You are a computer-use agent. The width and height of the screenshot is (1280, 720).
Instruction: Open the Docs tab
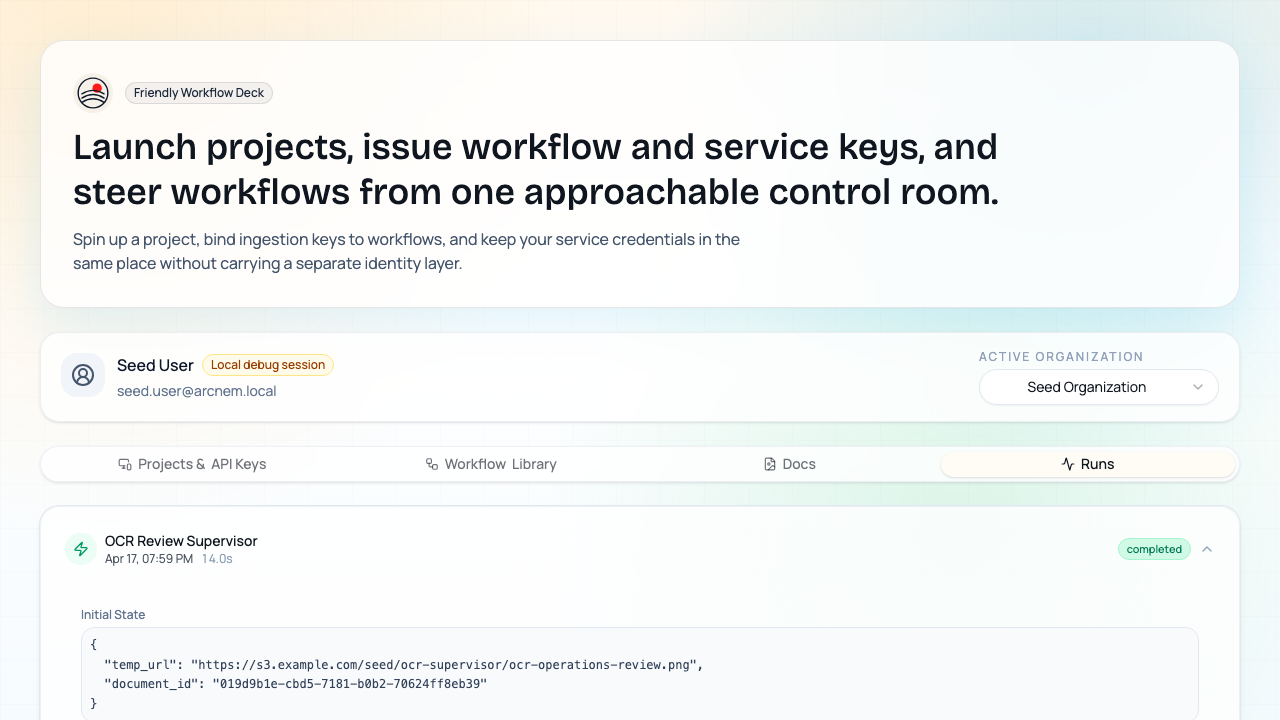coord(789,464)
